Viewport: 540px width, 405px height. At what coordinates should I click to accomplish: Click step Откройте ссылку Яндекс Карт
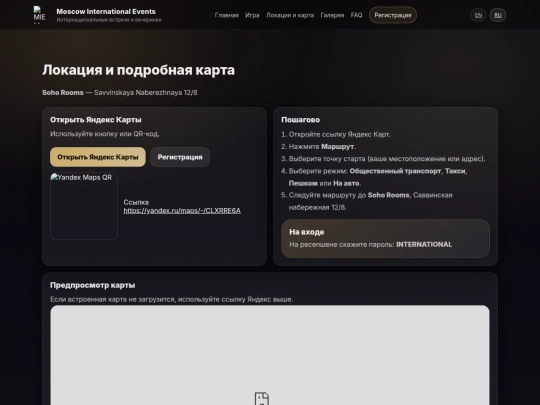(340, 134)
